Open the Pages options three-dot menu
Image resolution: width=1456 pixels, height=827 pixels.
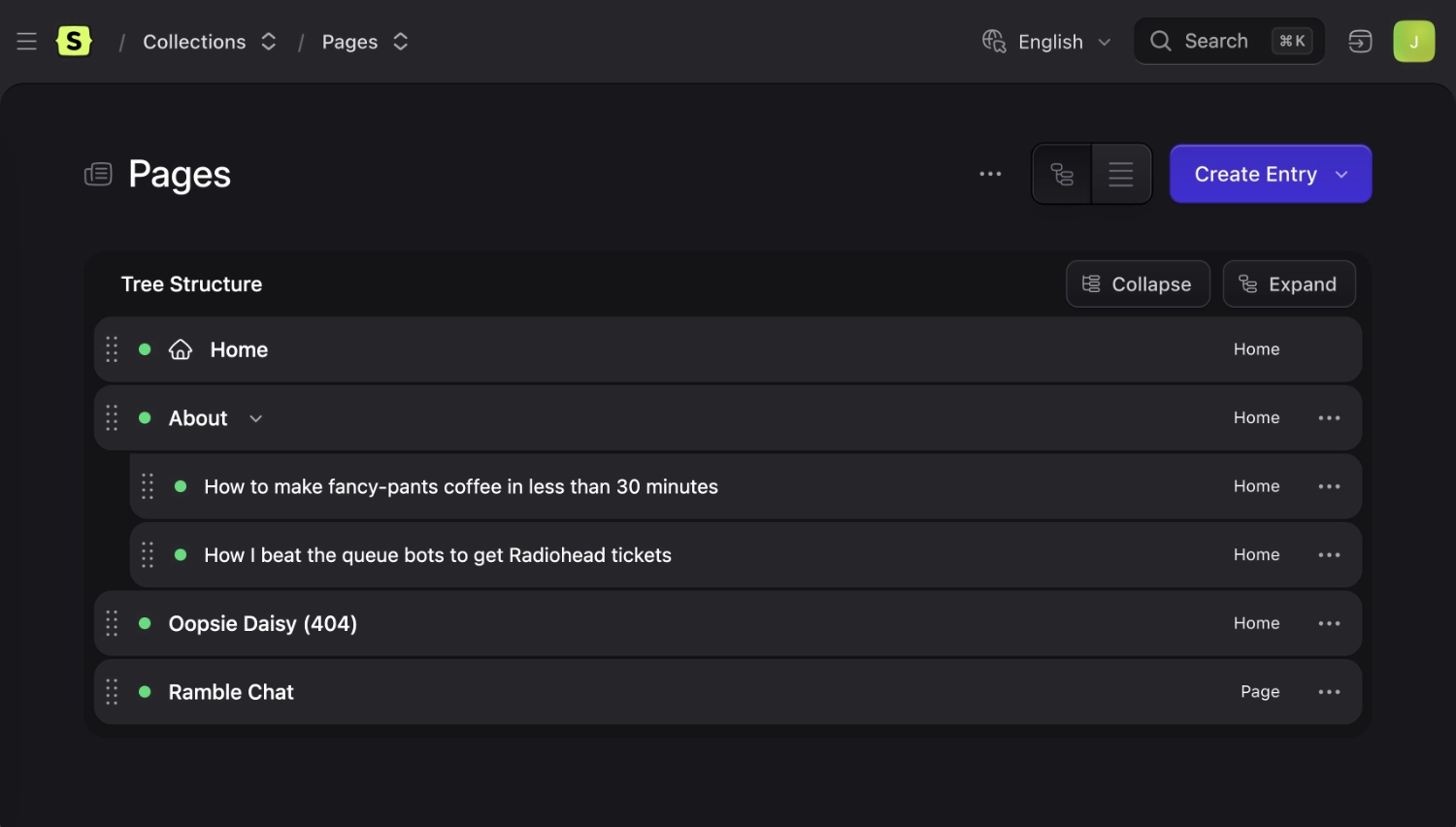click(990, 175)
